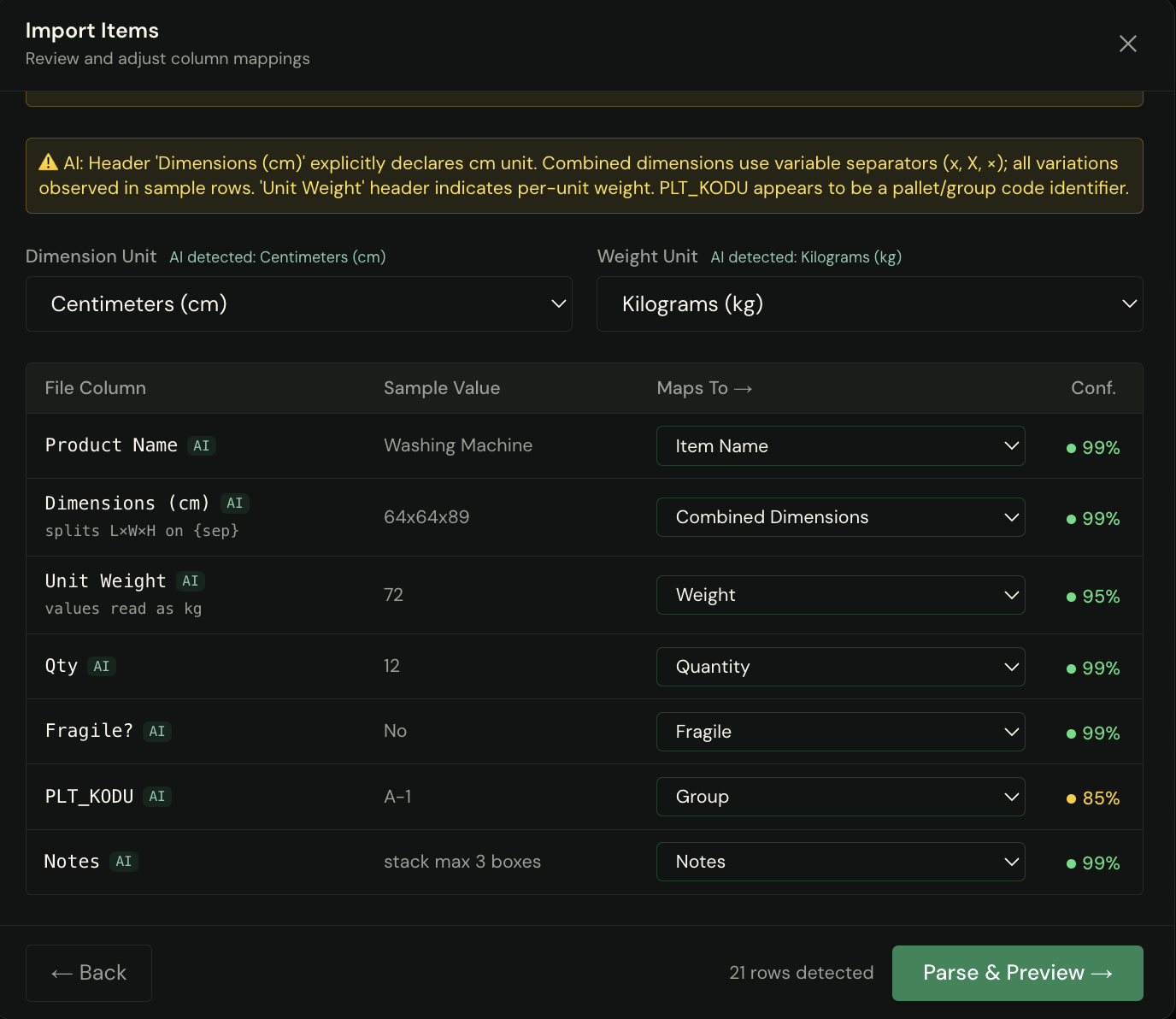
Task: Click AI badge next to Product Name
Action: tap(202, 445)
